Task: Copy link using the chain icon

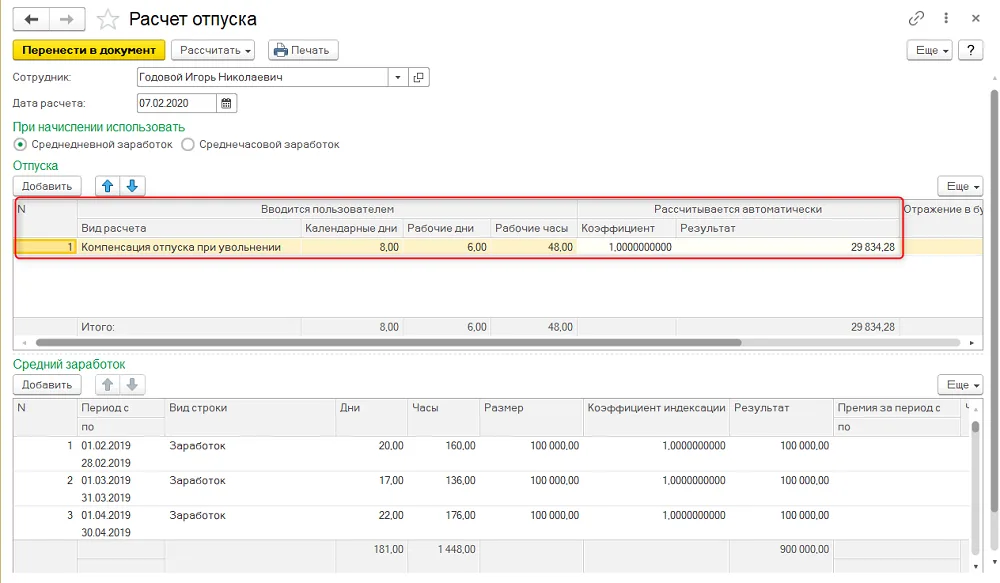Action: click(916, 18)
